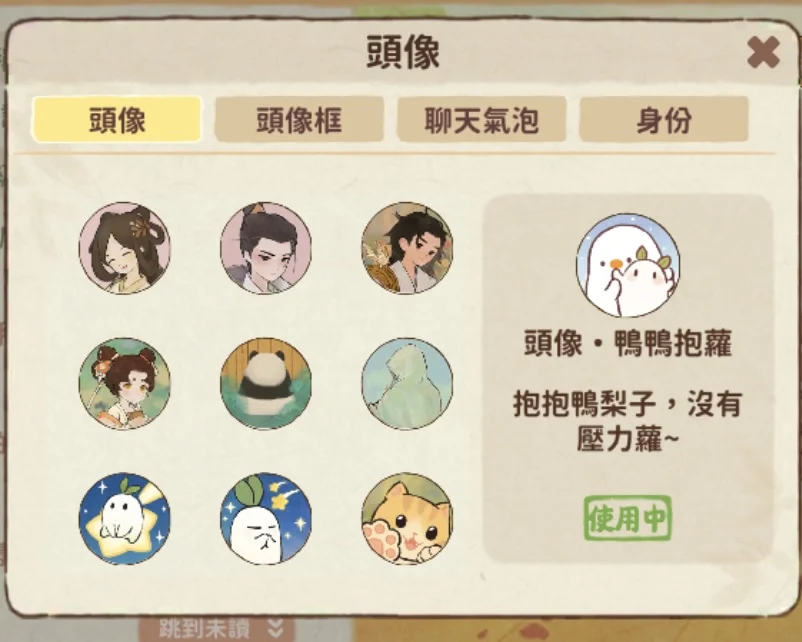The height and width of the screenshot is (642, 802).
Task: Click the duck hugging radish preview avatar
Action: [628, 265]
